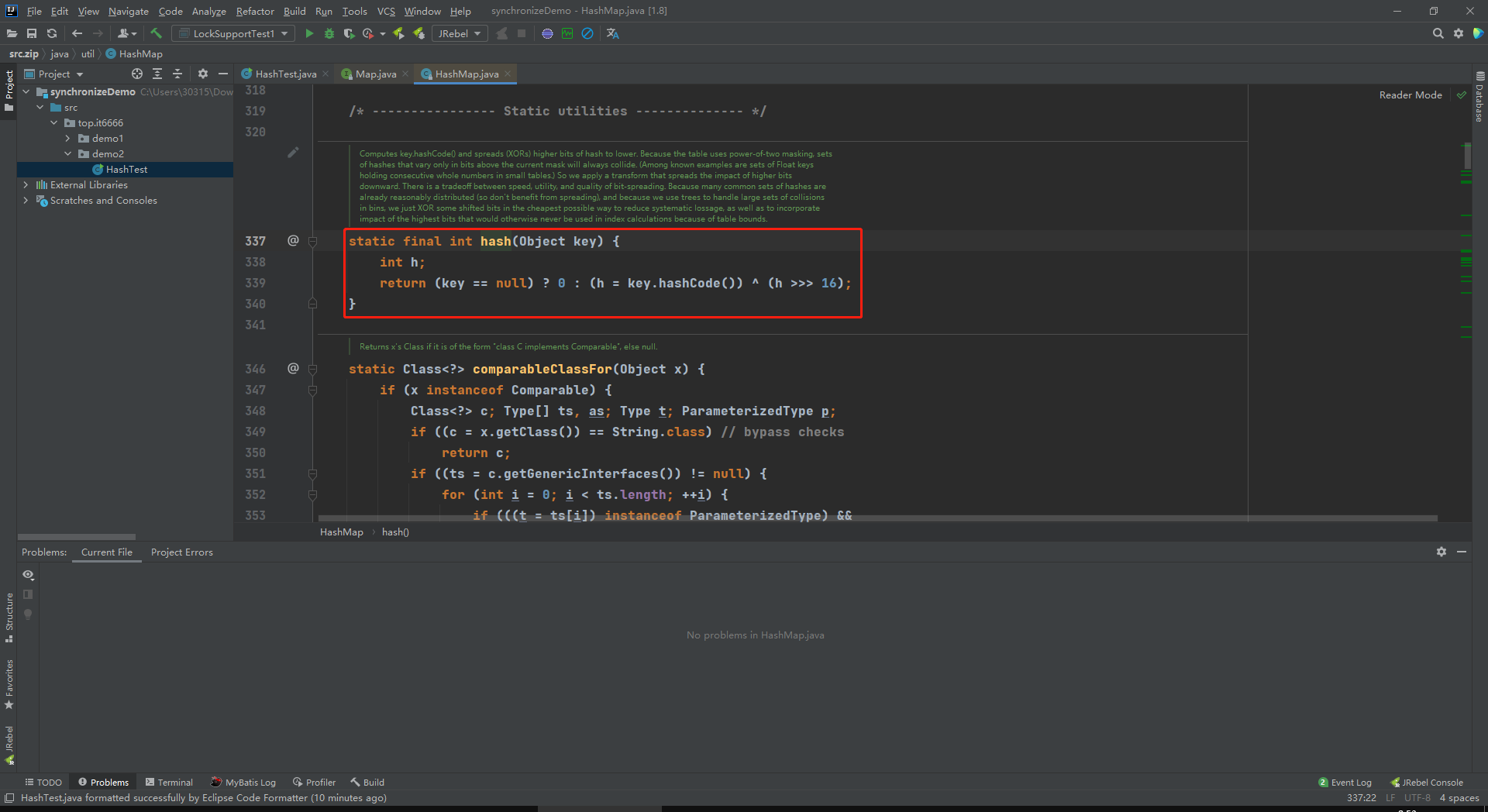Screen dimensions: 1488x812
Task: Expand the demo1 package node
Action: pyautogui.click(x=68, y=138)
